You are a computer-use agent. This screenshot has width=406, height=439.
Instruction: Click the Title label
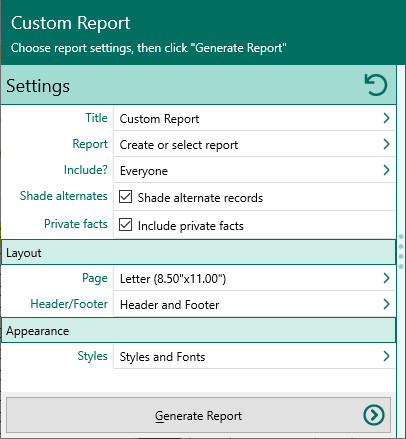[96, 118]
